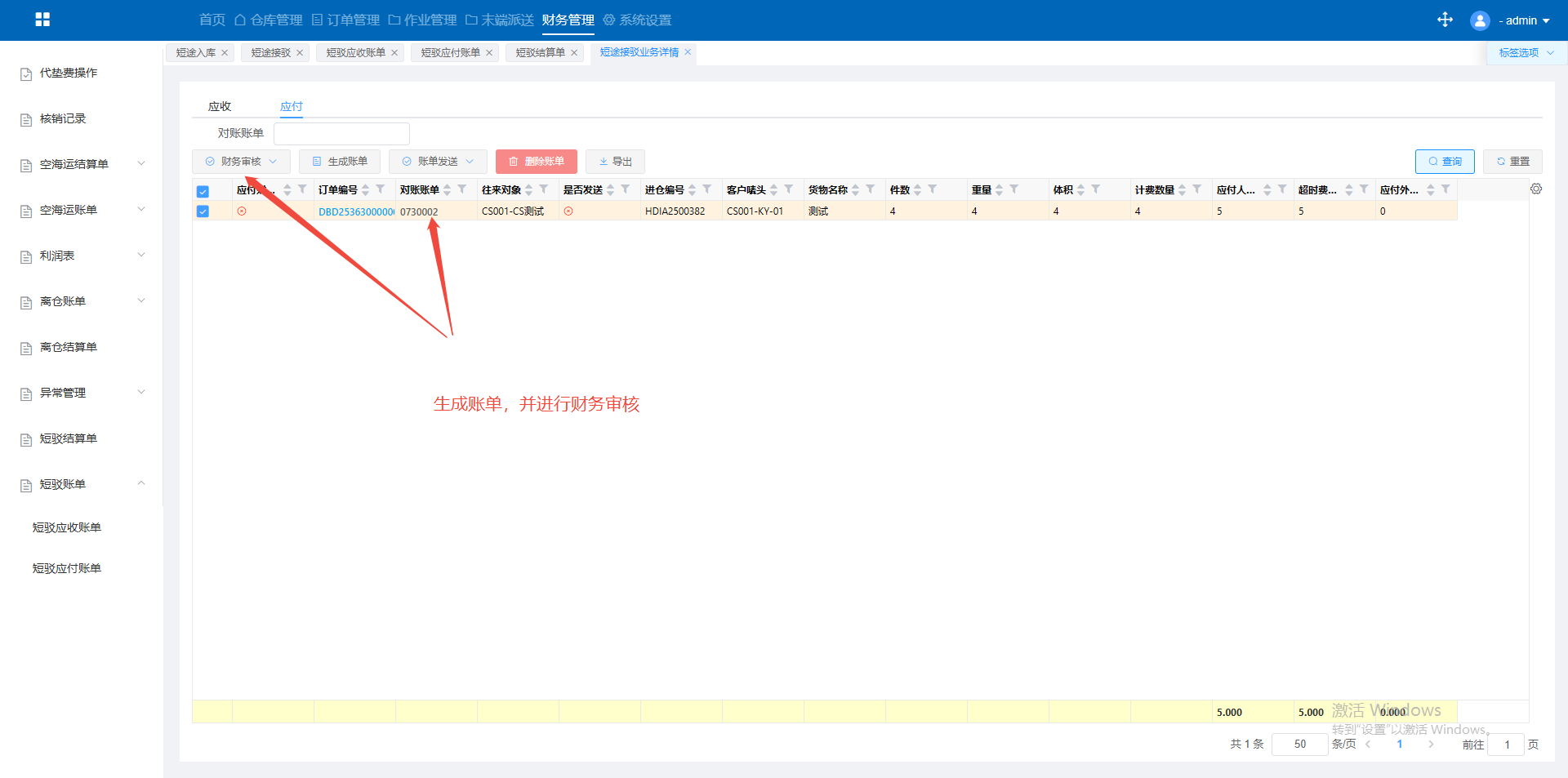The height and width of the screenshot is (778, 1568).
Task: Open table column settings gear icon
Action: (x=1536, y=189)
